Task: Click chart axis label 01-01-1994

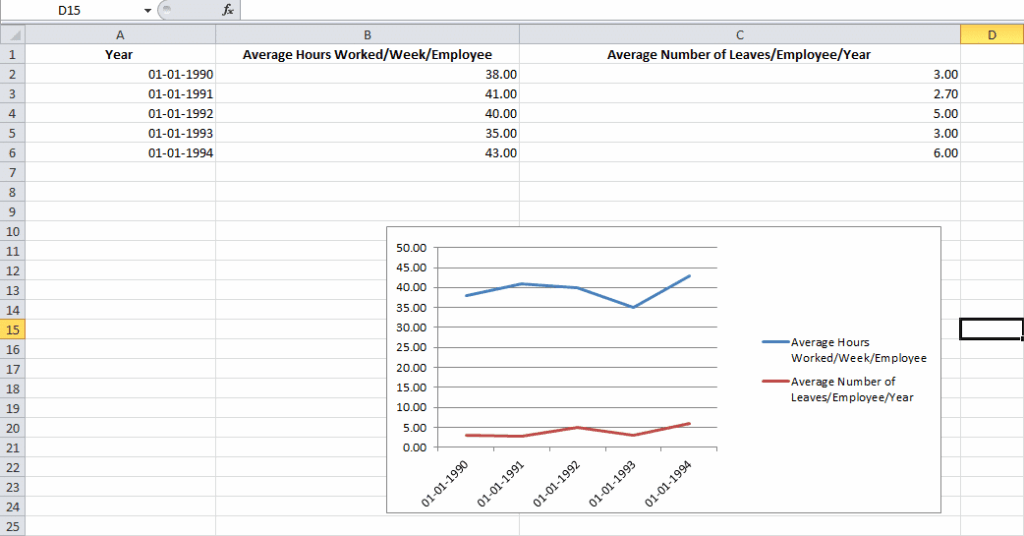Action: click(x=668, y=484)
